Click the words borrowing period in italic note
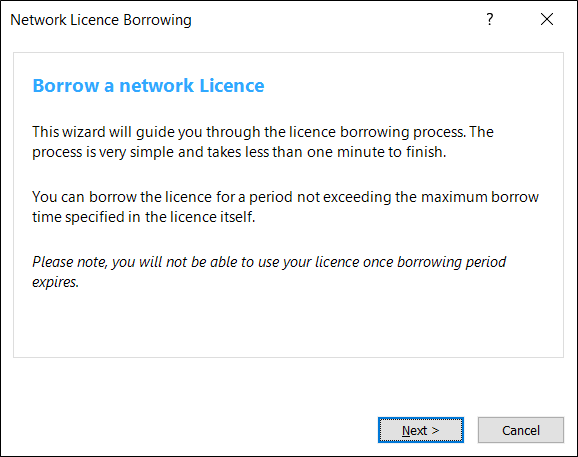The height and width of the screenshot is (457, 578). coord(452,262)
